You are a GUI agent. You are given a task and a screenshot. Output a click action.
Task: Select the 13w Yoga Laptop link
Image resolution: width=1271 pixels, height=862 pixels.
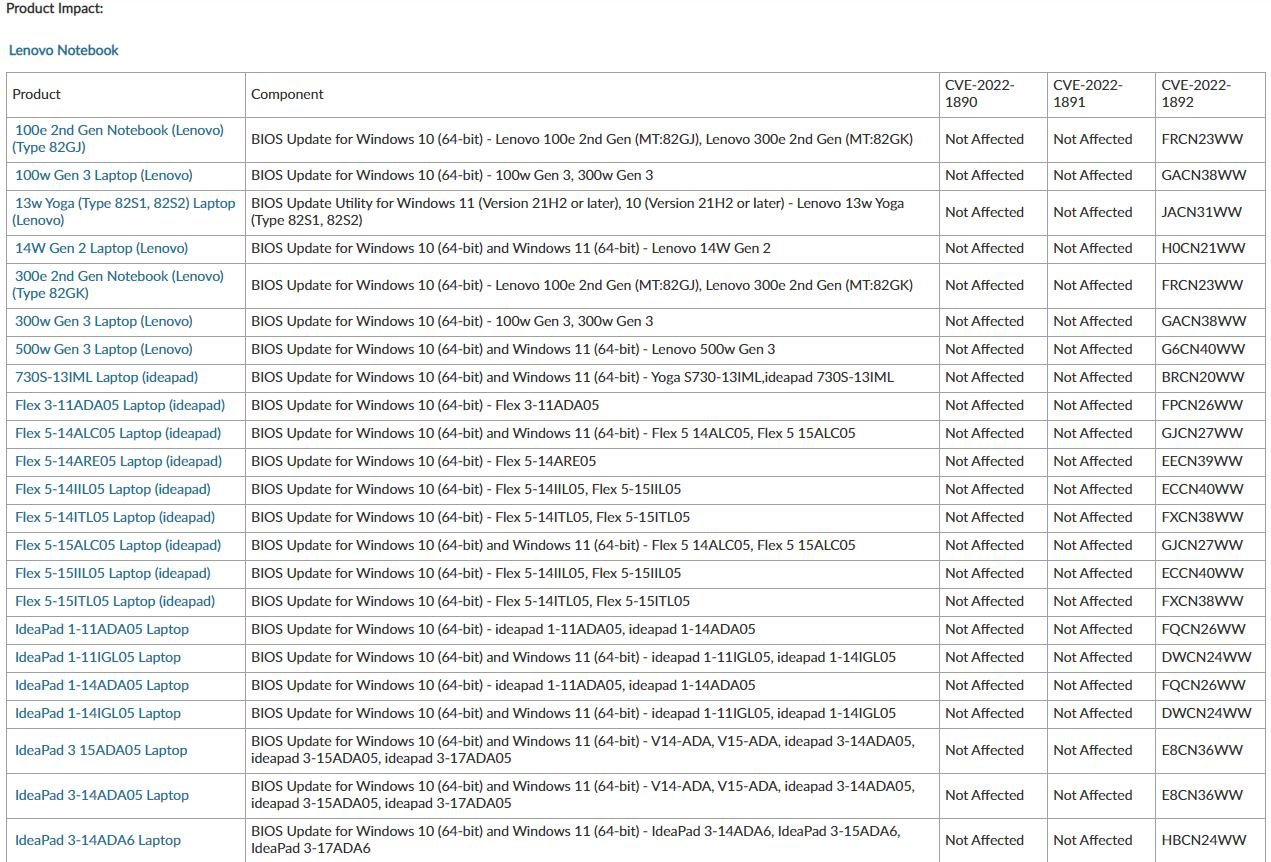124,203
